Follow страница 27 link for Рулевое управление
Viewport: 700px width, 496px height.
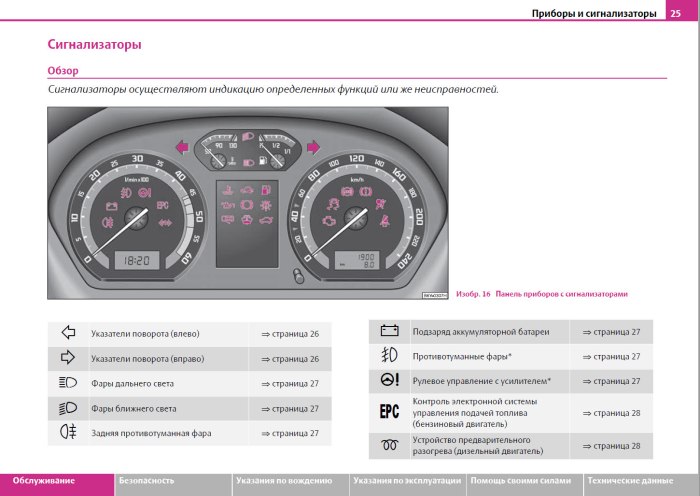coord(611,381)
